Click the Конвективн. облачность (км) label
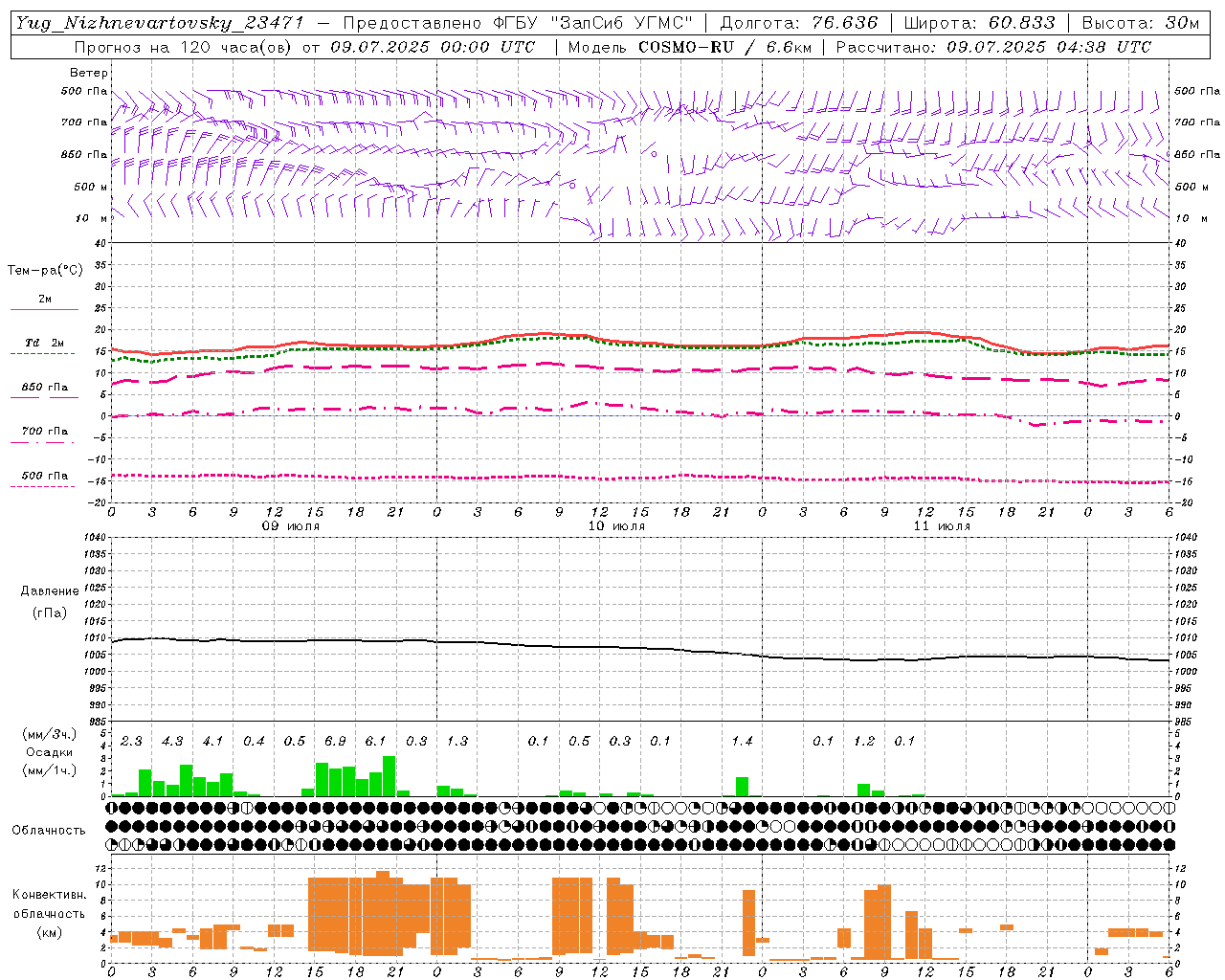 [49, 913]
